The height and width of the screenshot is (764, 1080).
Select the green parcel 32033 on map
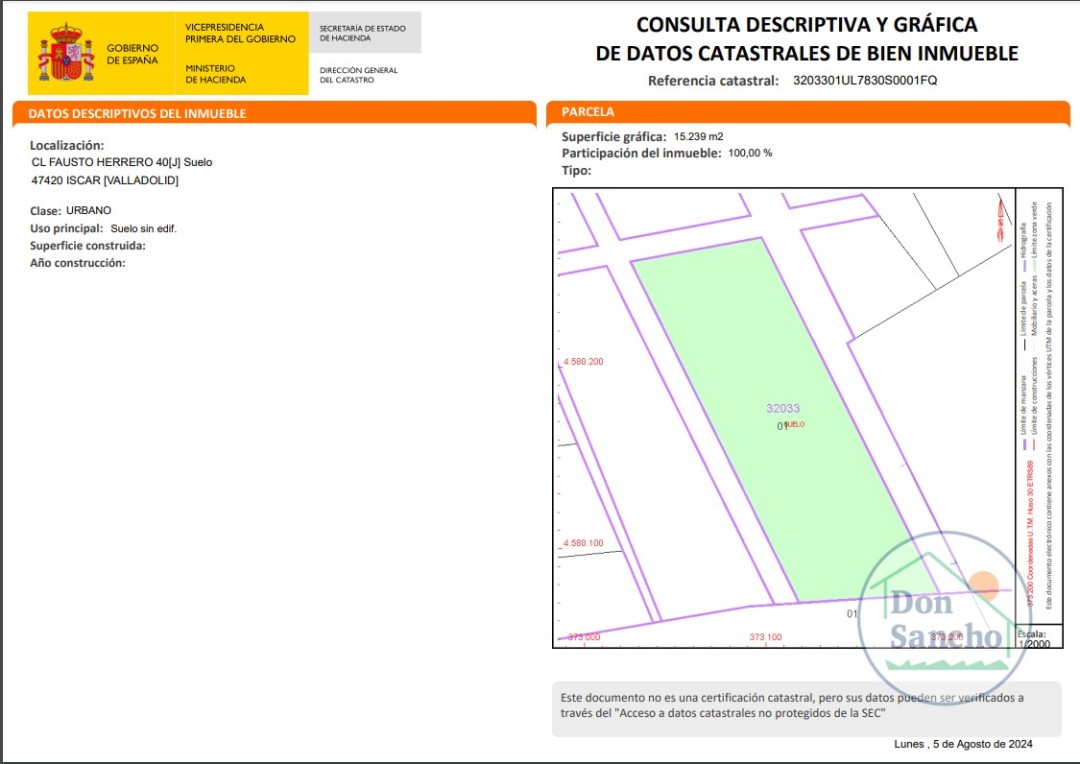tap(783, 420)
